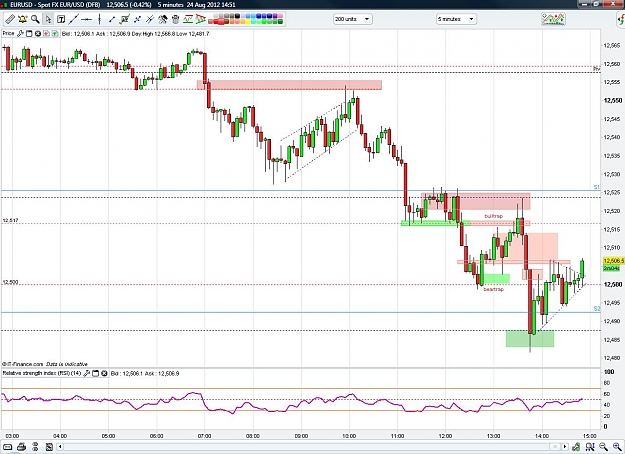Screen dimensions: 625x454
Task: Click the bottom-left keyboard-style icon
Action: click(x=8, y=447)
